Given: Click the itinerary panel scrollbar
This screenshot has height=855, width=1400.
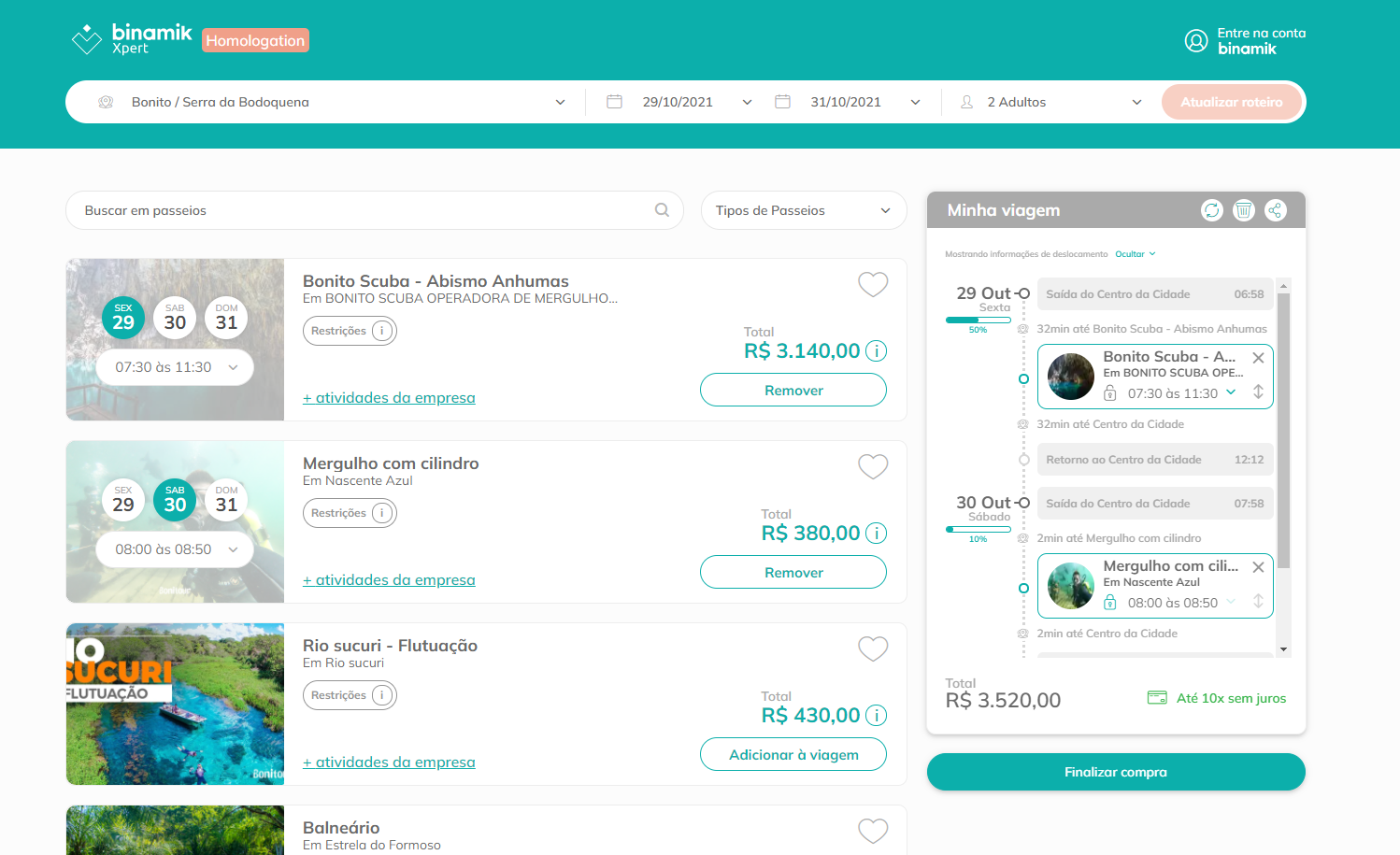Looking at the screenshot, I should 1284,431.
